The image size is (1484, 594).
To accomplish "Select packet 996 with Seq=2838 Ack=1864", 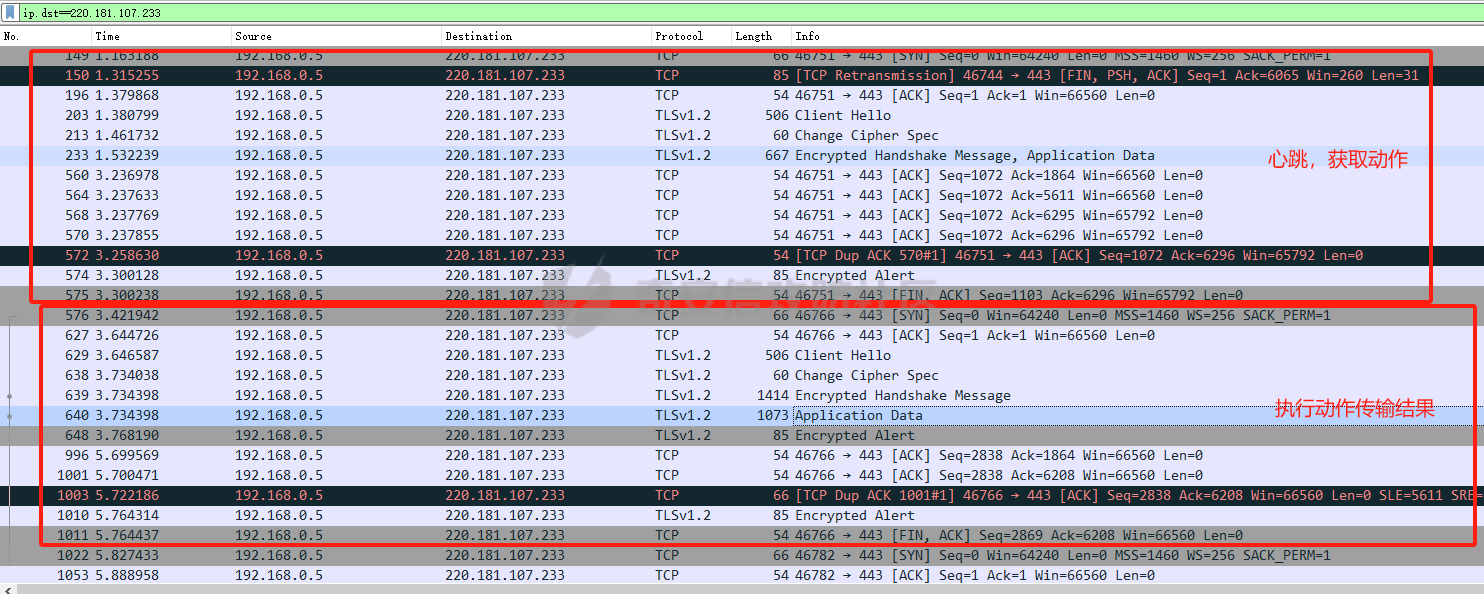I will [x=742, y=455].
